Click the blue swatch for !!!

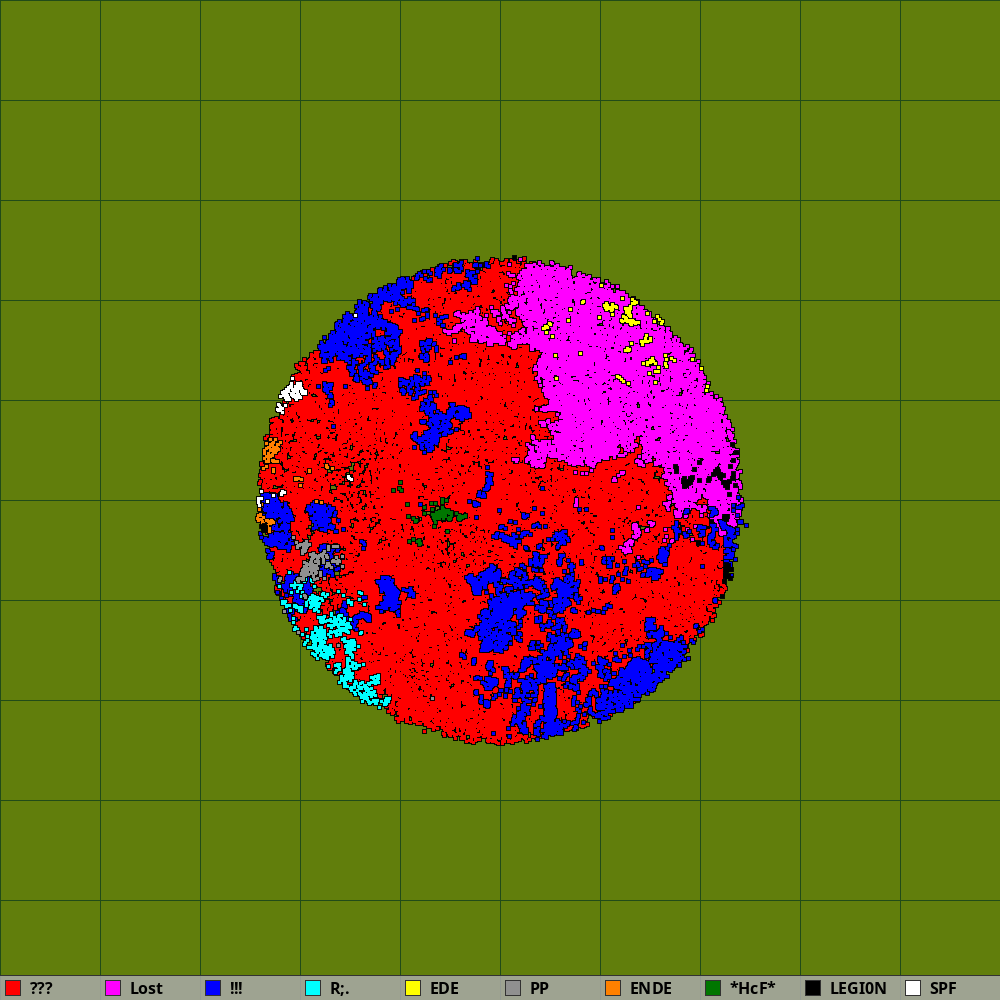(x=213, y=988)
